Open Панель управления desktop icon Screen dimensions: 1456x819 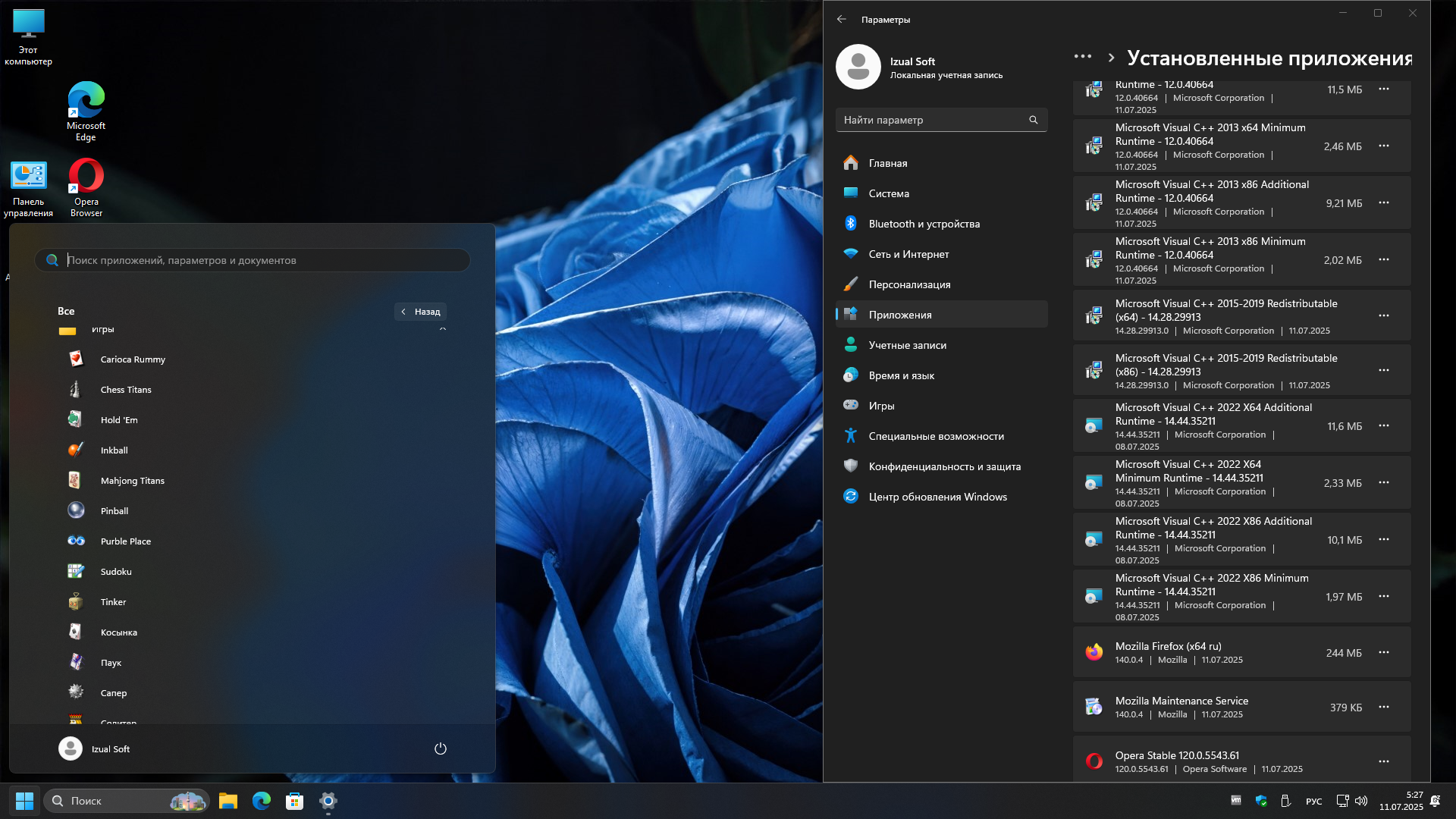pos(28,188)
